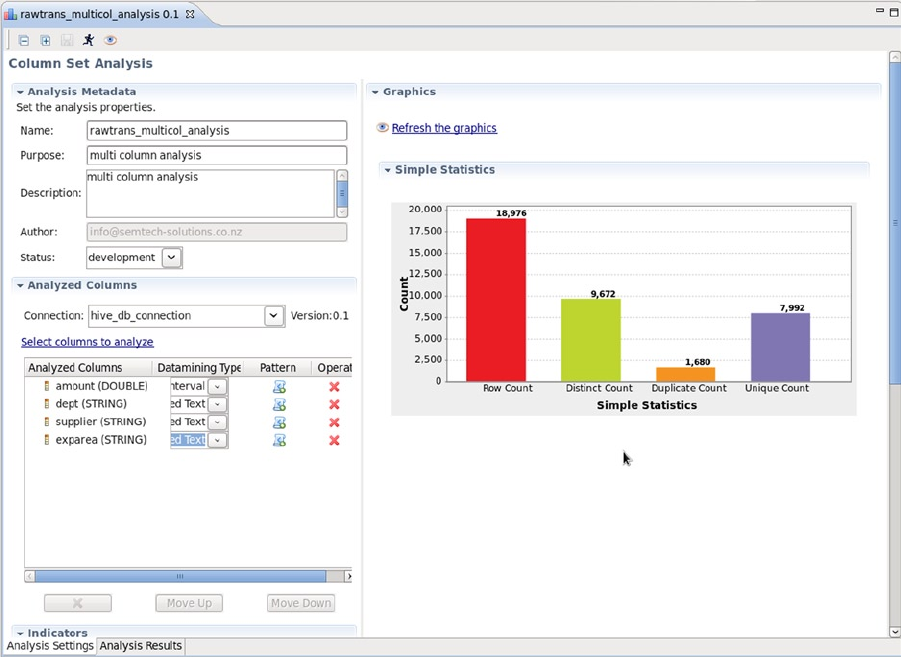This screenshot has width=901, height=657.
Task: Collapse the Simple Statistics section
Action: click(x=388, y=170)
